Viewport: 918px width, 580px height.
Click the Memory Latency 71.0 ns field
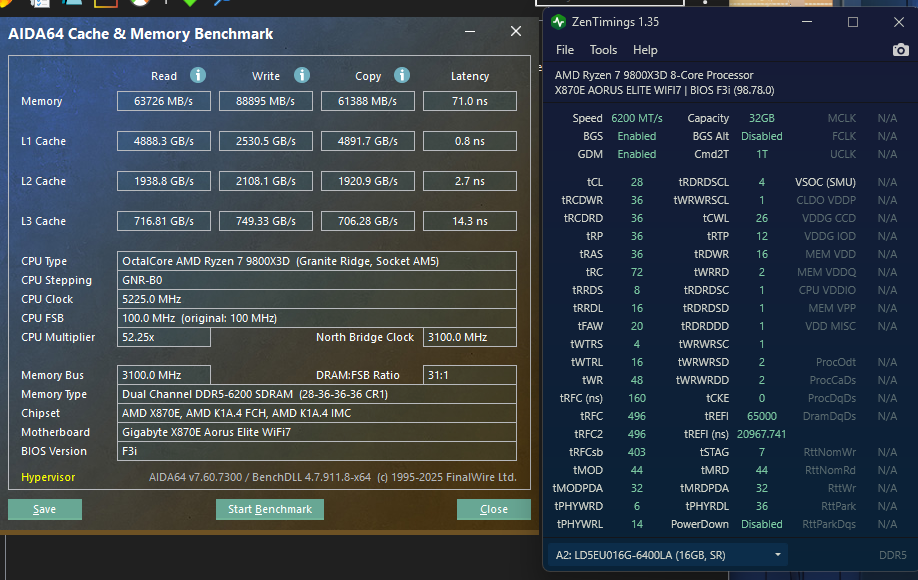pyautogui.click(x=469, y=101)
